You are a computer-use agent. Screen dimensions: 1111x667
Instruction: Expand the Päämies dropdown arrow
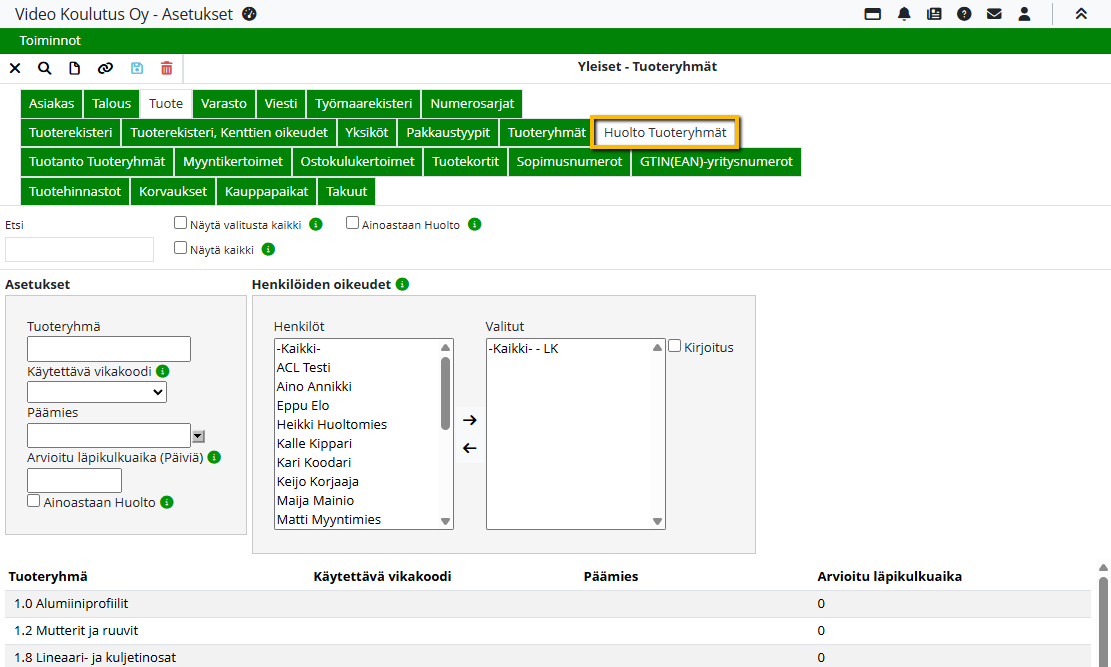(x=198, y=436)
